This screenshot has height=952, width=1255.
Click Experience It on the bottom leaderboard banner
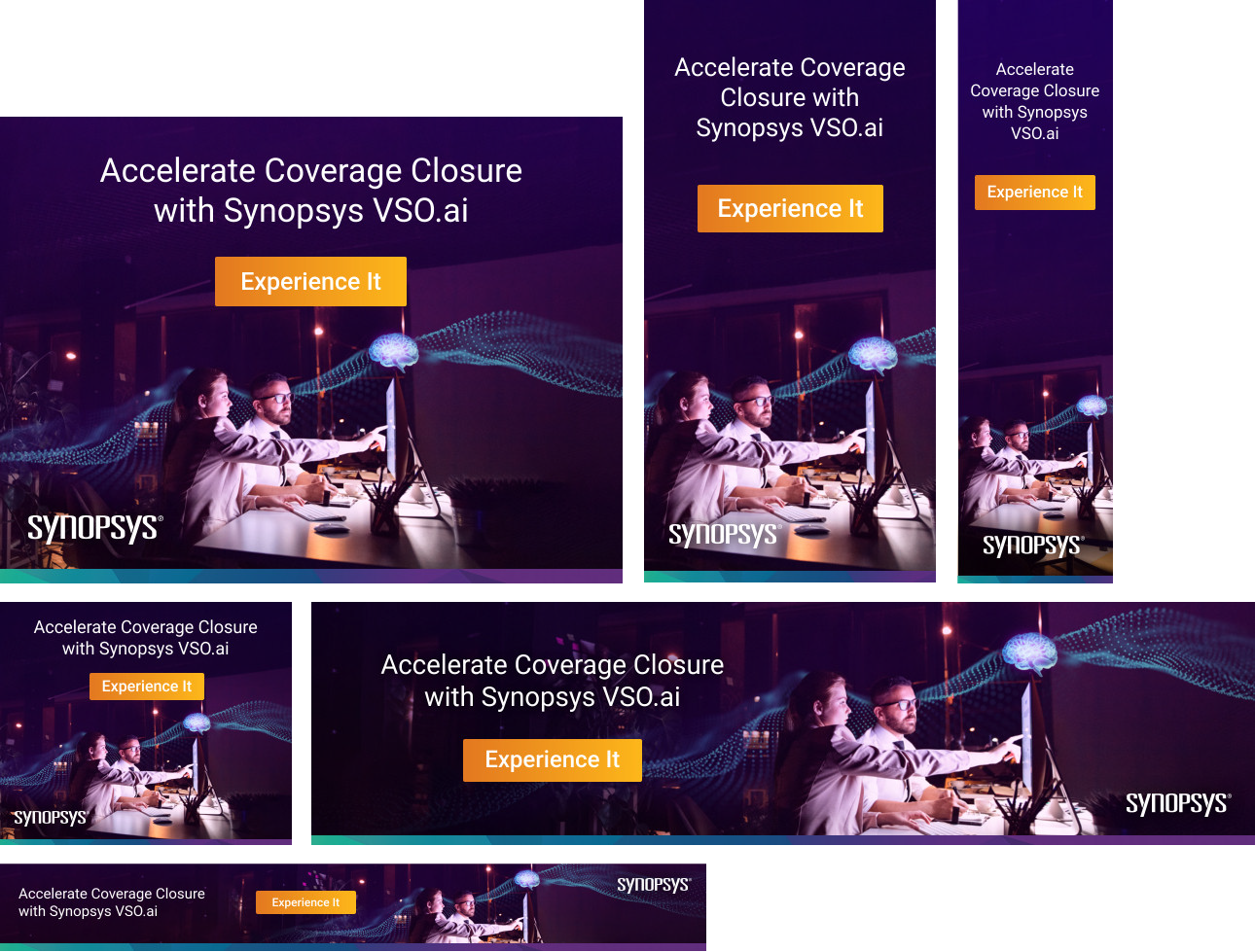(x=305, y=902)
